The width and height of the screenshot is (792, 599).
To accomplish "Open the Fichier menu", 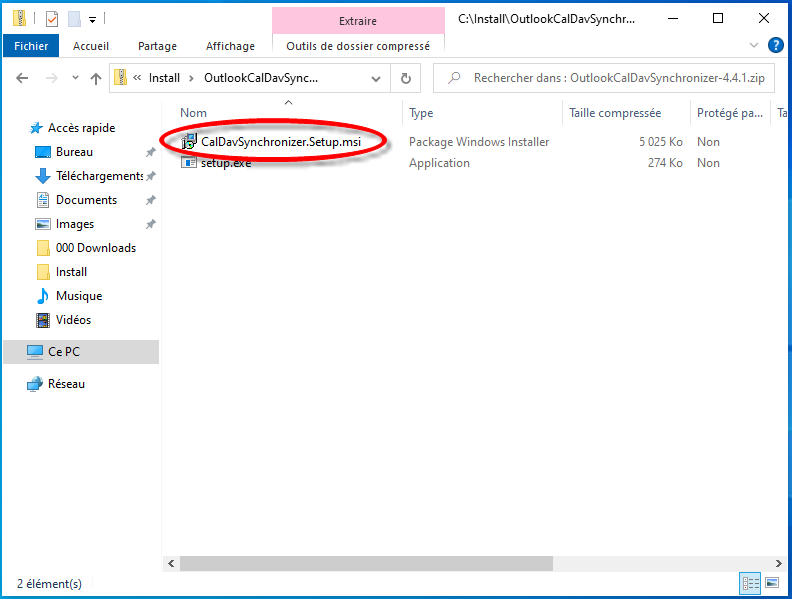I will tap(31, 46).
